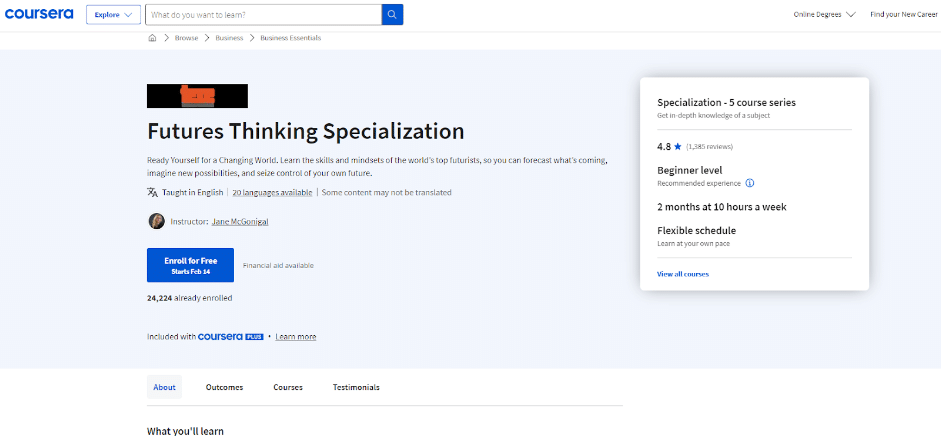Open Jane McGonigal instructor profile

click(x=240, y=222)
